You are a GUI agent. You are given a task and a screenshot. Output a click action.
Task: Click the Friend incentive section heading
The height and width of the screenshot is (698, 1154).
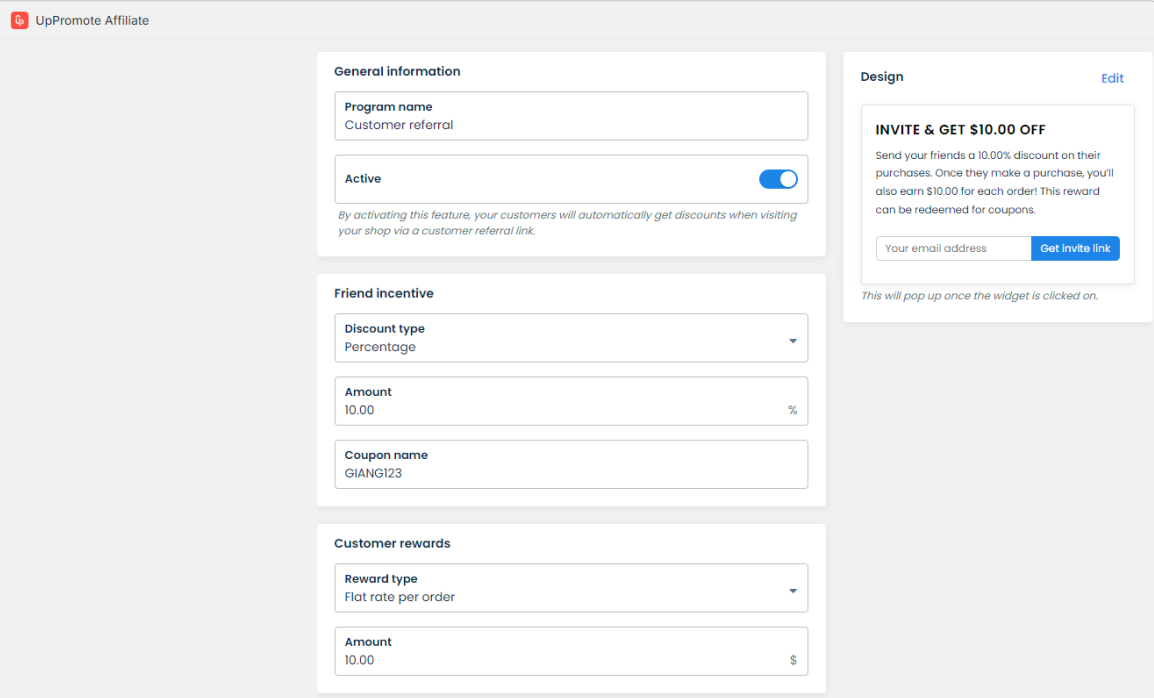tap(383, 293)
